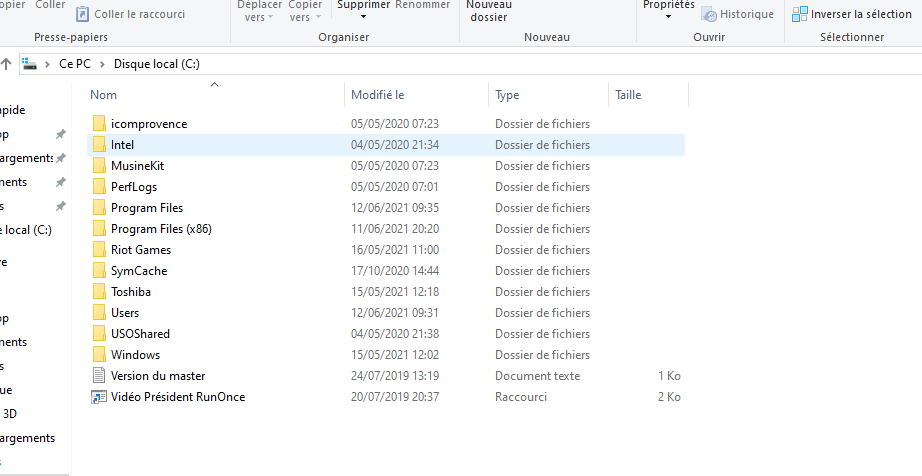This screenshot has height=476, width=922.
Task: Click the up arrow navigation icon
Action: click(7, 64)
